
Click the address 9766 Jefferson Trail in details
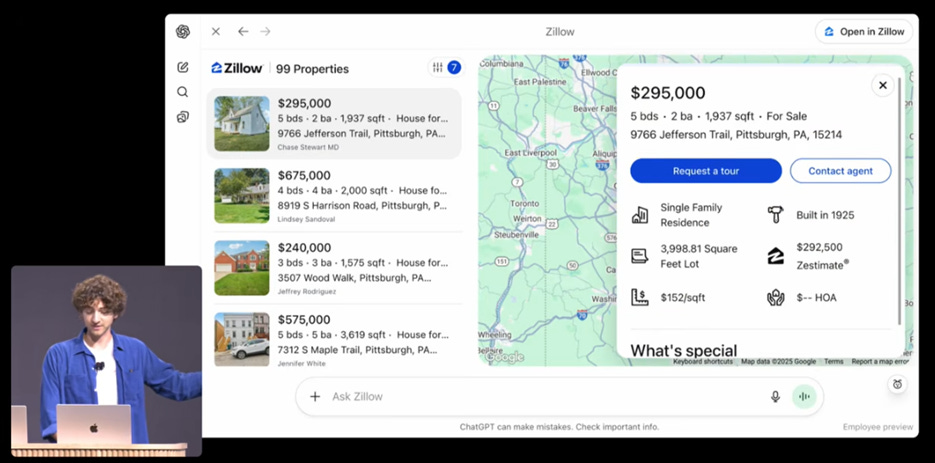point(736,135)
